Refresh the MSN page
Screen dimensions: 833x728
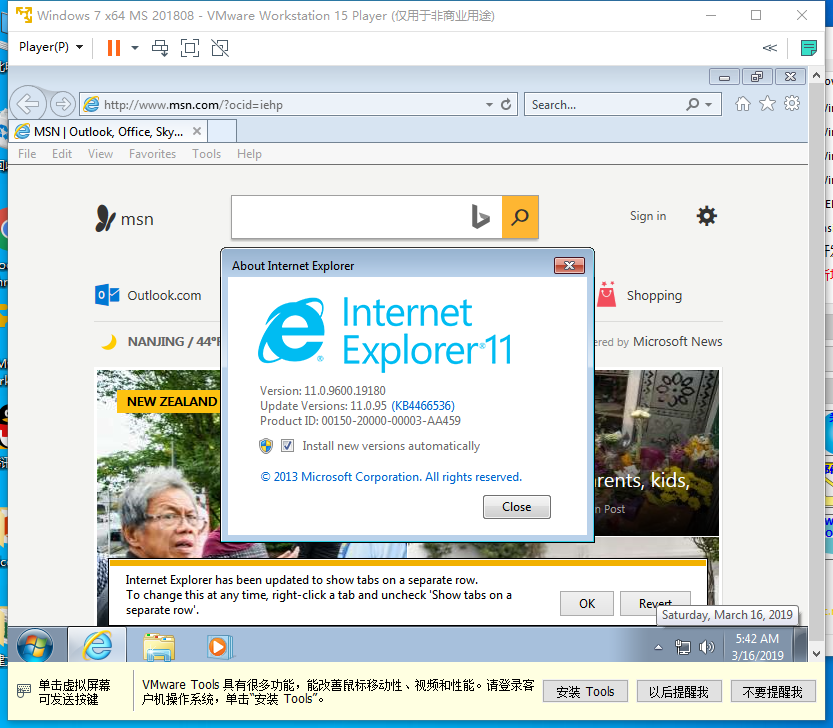point(506,104)
